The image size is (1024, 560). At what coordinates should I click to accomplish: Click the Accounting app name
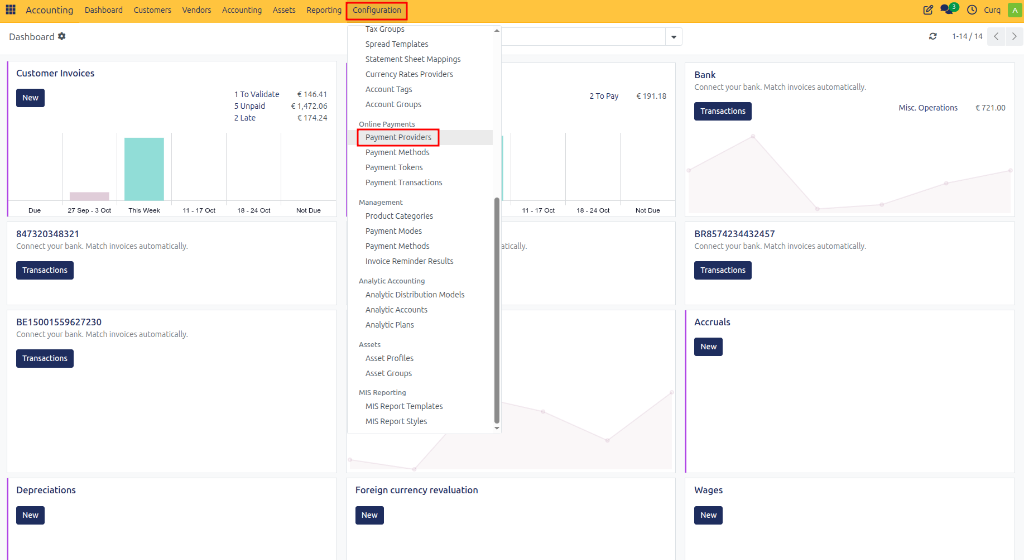click(49, 10)
